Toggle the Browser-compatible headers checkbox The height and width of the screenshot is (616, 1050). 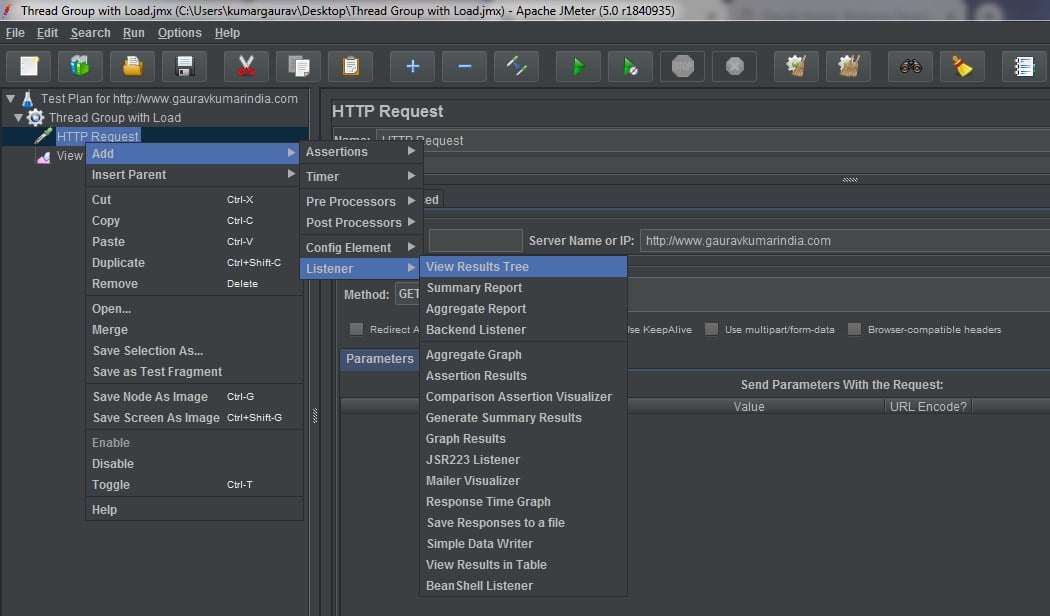pos(854,329)
